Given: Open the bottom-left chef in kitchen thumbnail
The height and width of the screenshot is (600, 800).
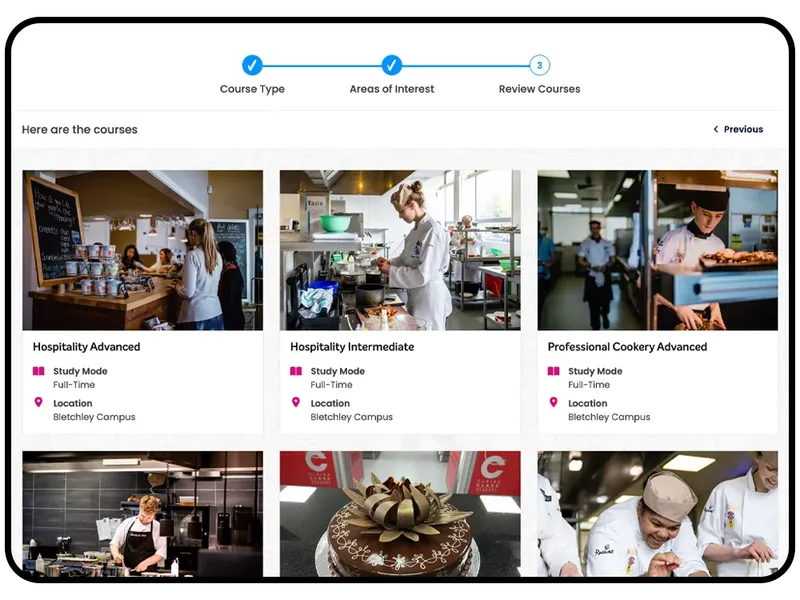Looking at the screenshot, I should pyautogui.click(x=143, y=514).
